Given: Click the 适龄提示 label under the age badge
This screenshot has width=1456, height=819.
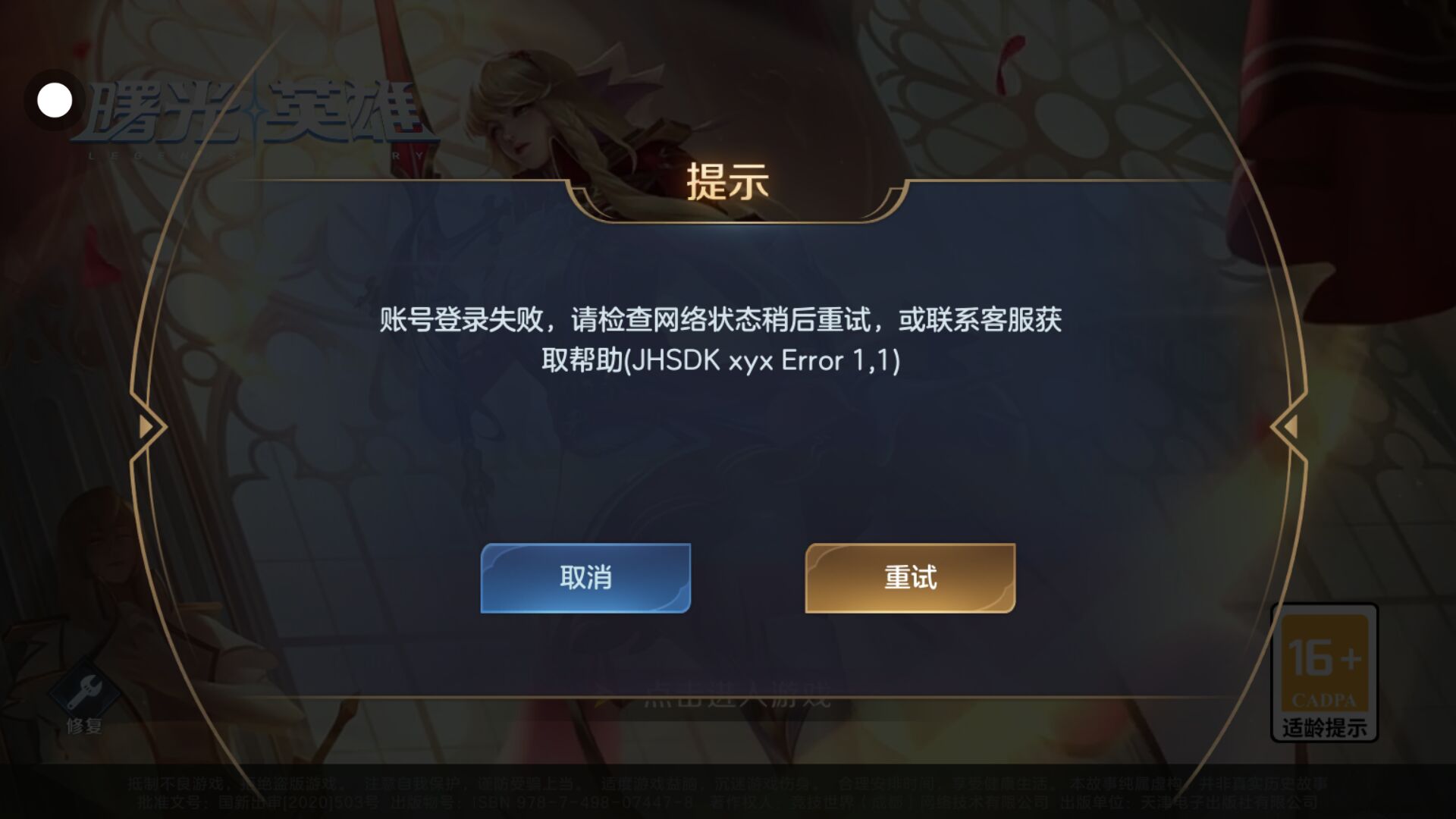Looking at the screenshot, I should tap(1324, 728).
